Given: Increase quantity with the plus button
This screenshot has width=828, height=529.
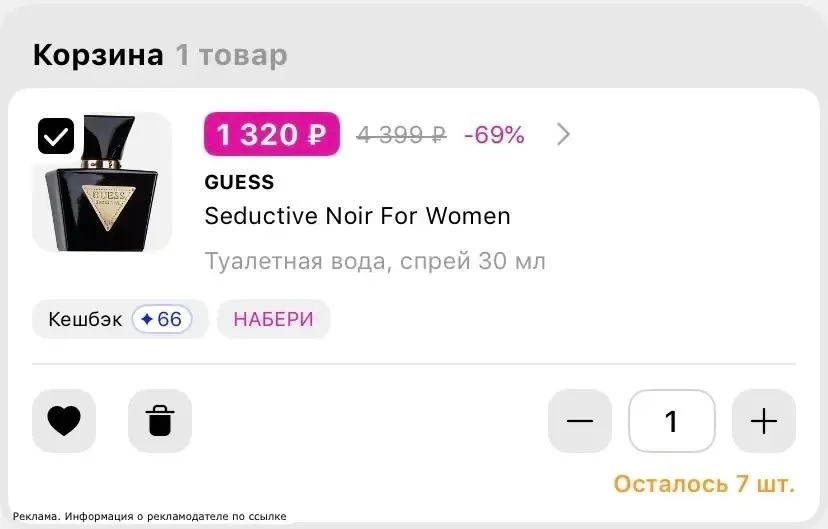Looking at the screenshot, I should click(764, 421).
